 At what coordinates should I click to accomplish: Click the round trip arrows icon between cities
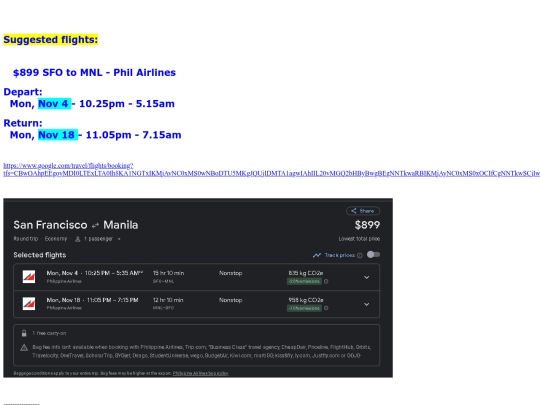(x=95, y=225)
